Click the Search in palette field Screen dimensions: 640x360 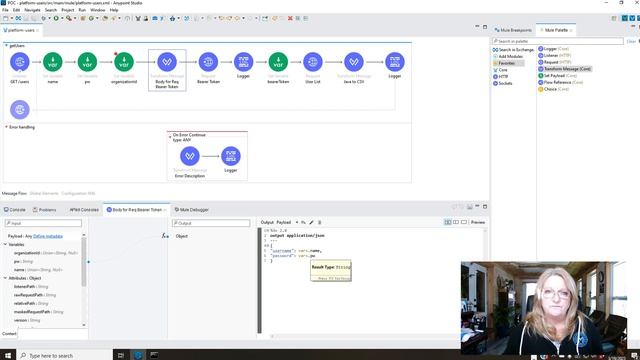point(558,41)
